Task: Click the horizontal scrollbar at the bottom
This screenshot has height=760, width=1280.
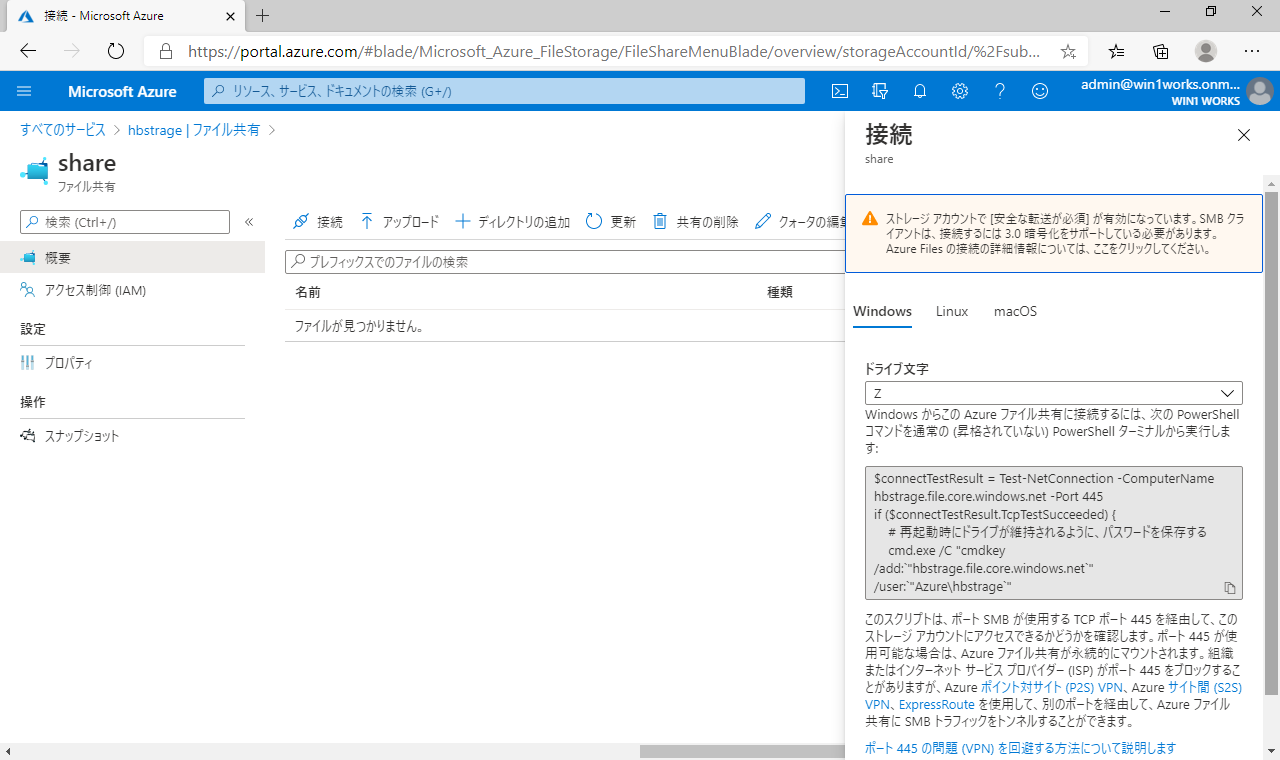Action: [x=741, y=751]
